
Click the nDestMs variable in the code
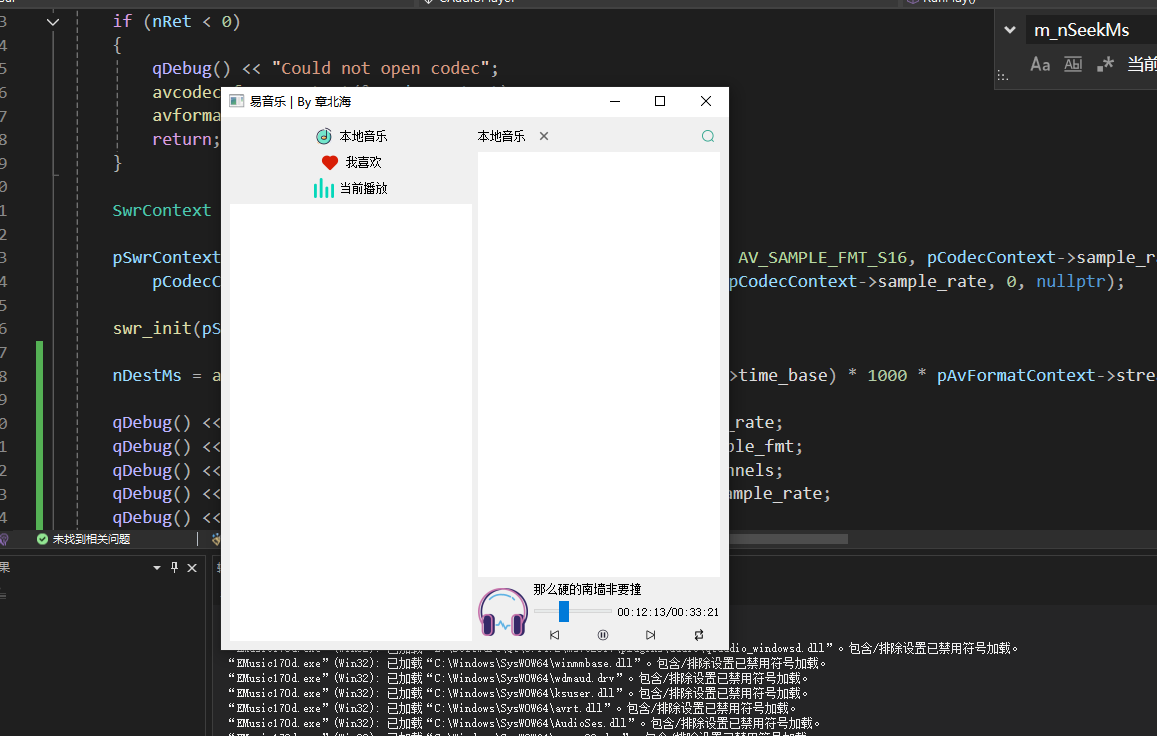(147, 376)
